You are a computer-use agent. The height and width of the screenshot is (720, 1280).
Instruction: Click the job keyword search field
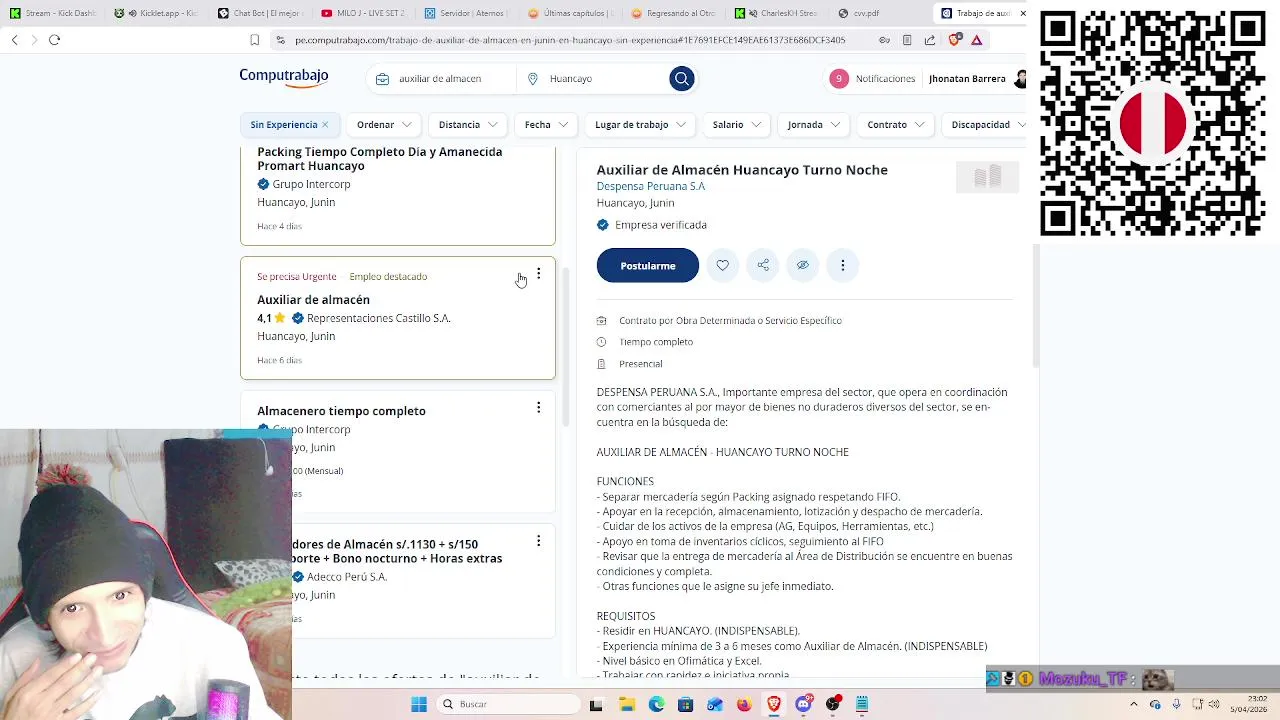(x=440, y=79)
